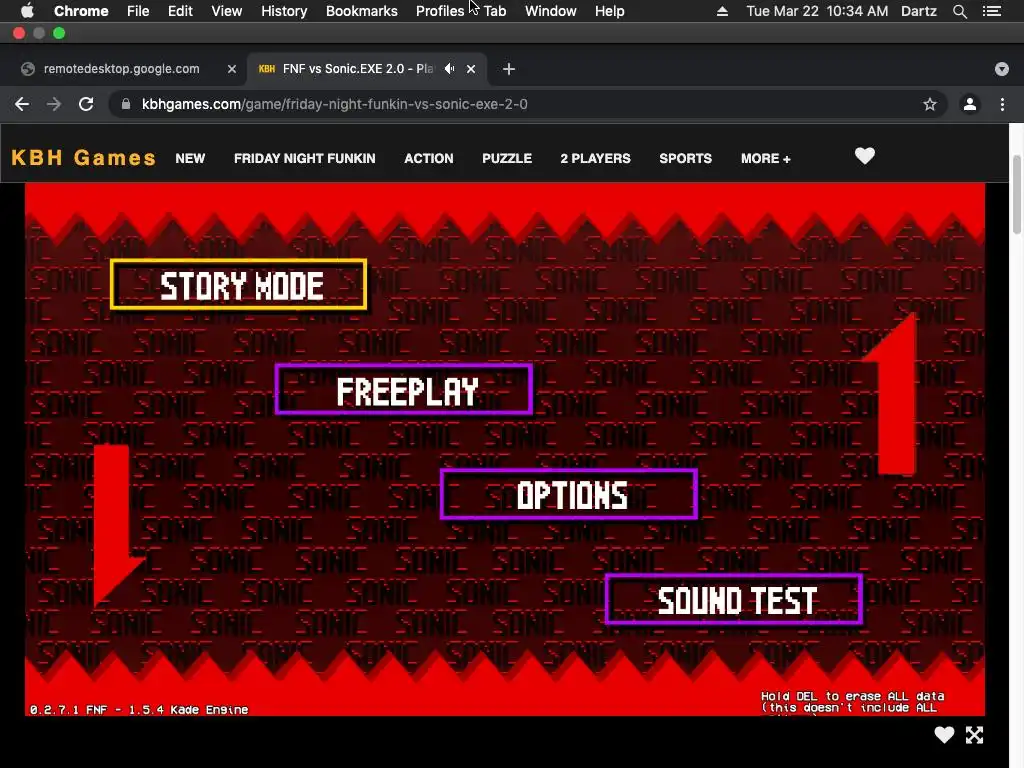The image size is (1024, 768).
Task: Go to KBH Games home logo
Action: 84,158
